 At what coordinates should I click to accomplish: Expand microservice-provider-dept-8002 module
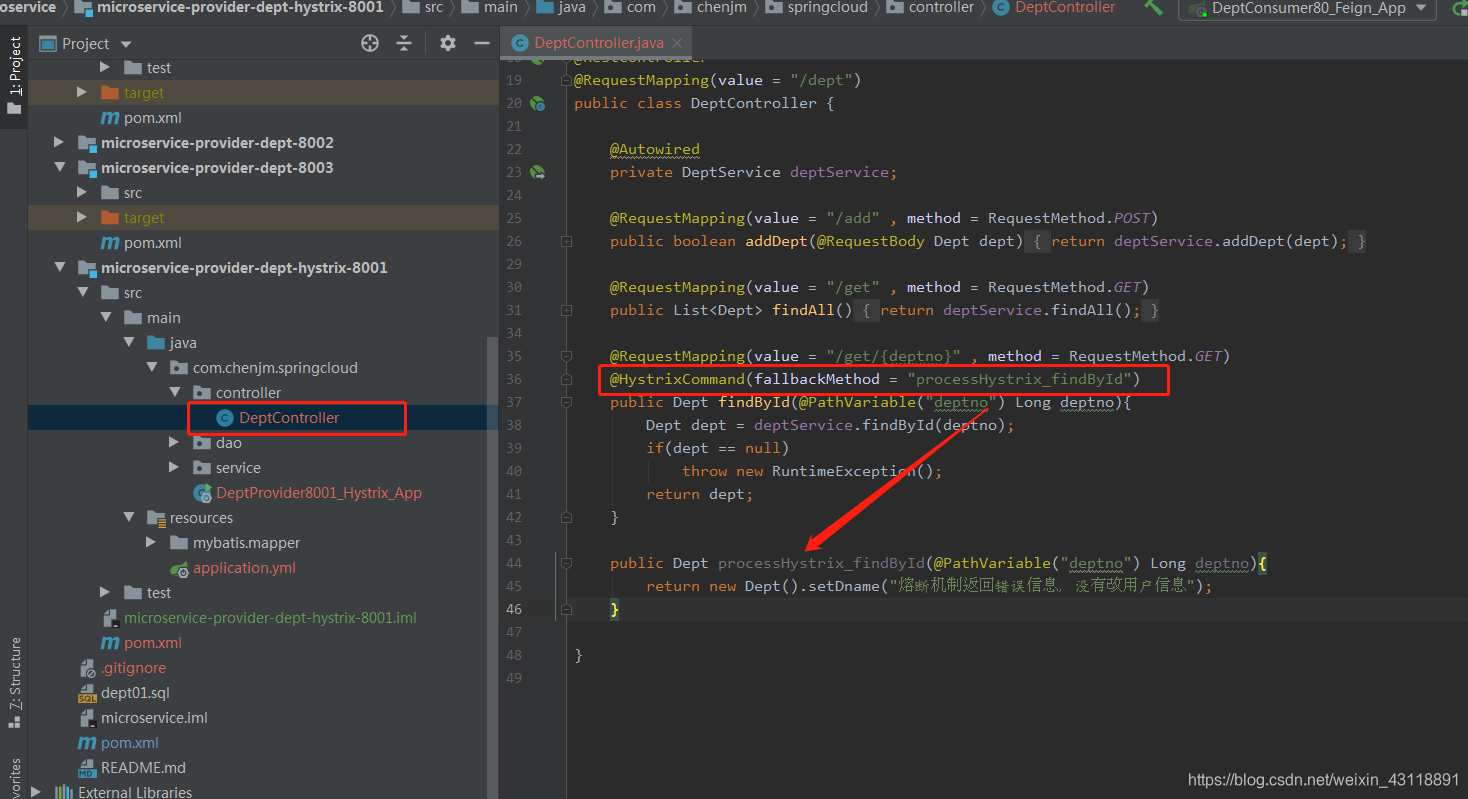point(60,143)
